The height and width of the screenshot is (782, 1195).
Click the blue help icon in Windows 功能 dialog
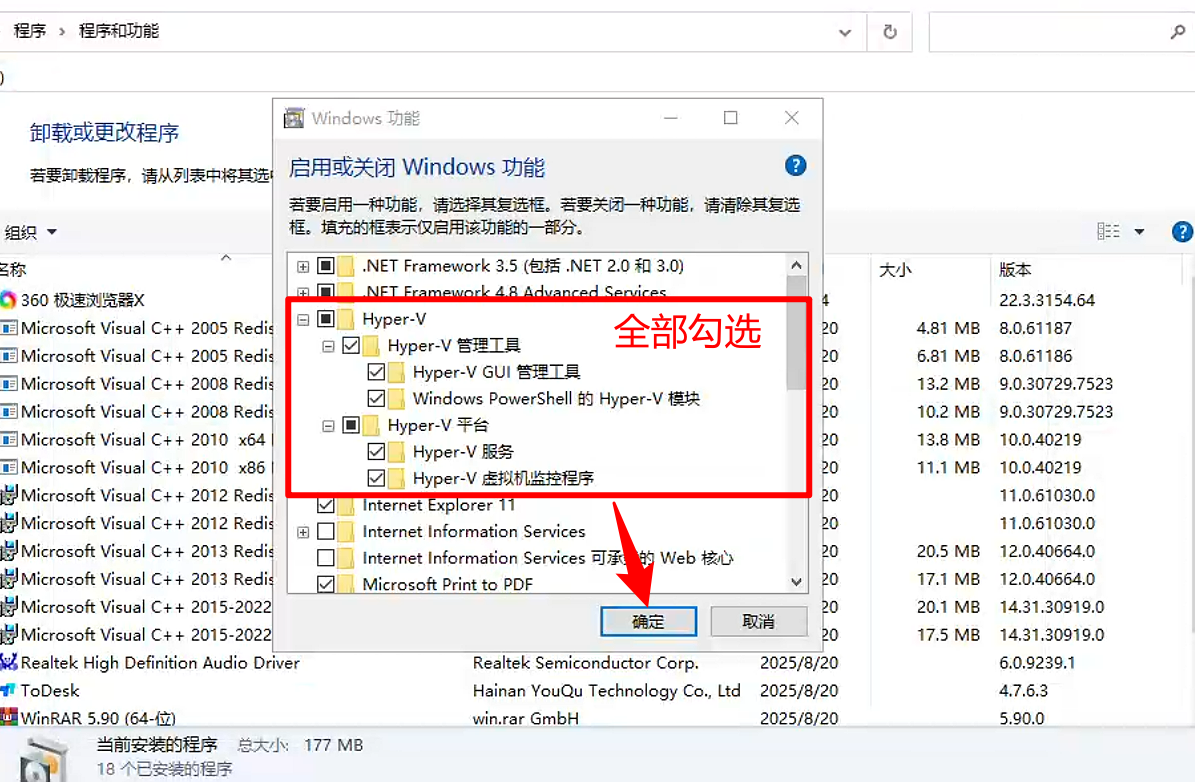pyautogui.click(x=795, y=165)
